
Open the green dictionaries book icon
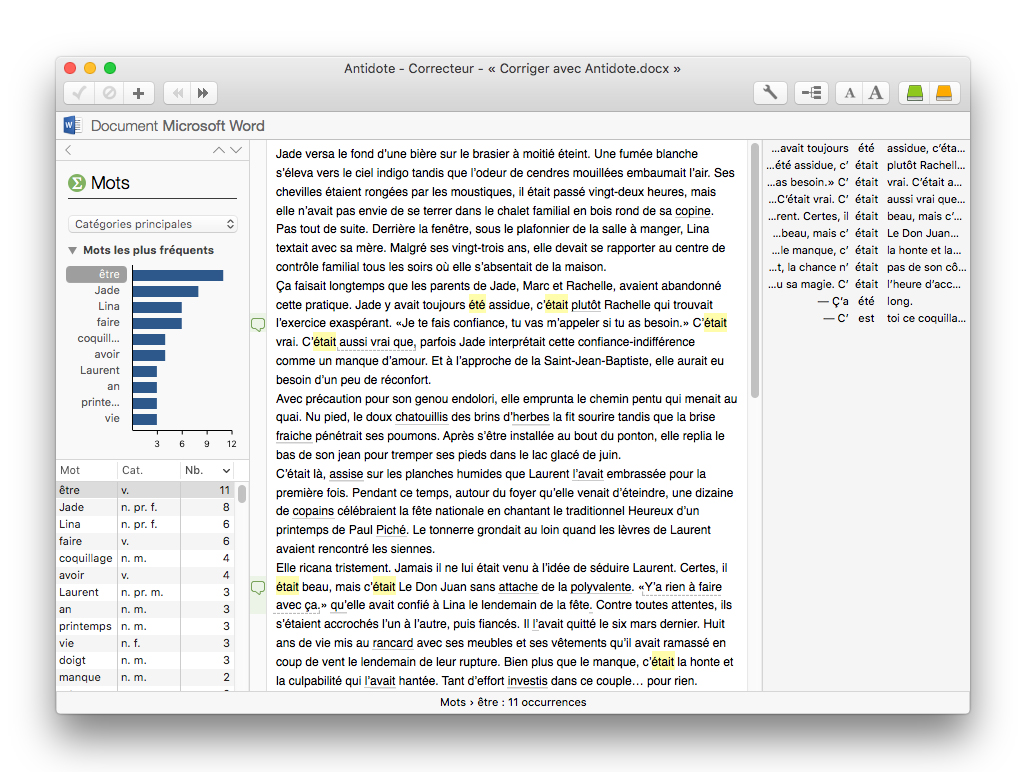[914, 93]
